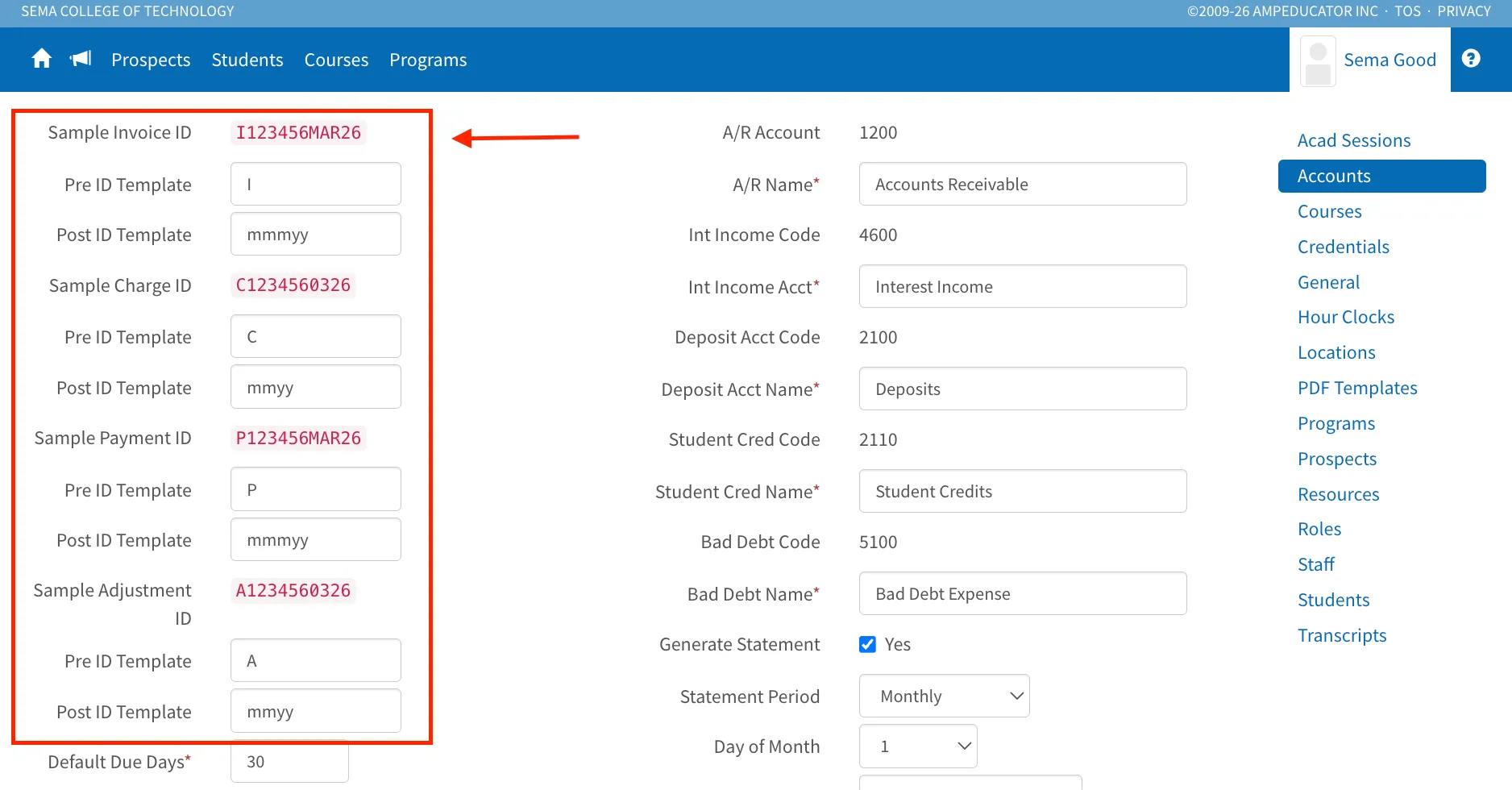
Task: Edit the Deposit Acct Name field
Action: tap(1023, 389)
